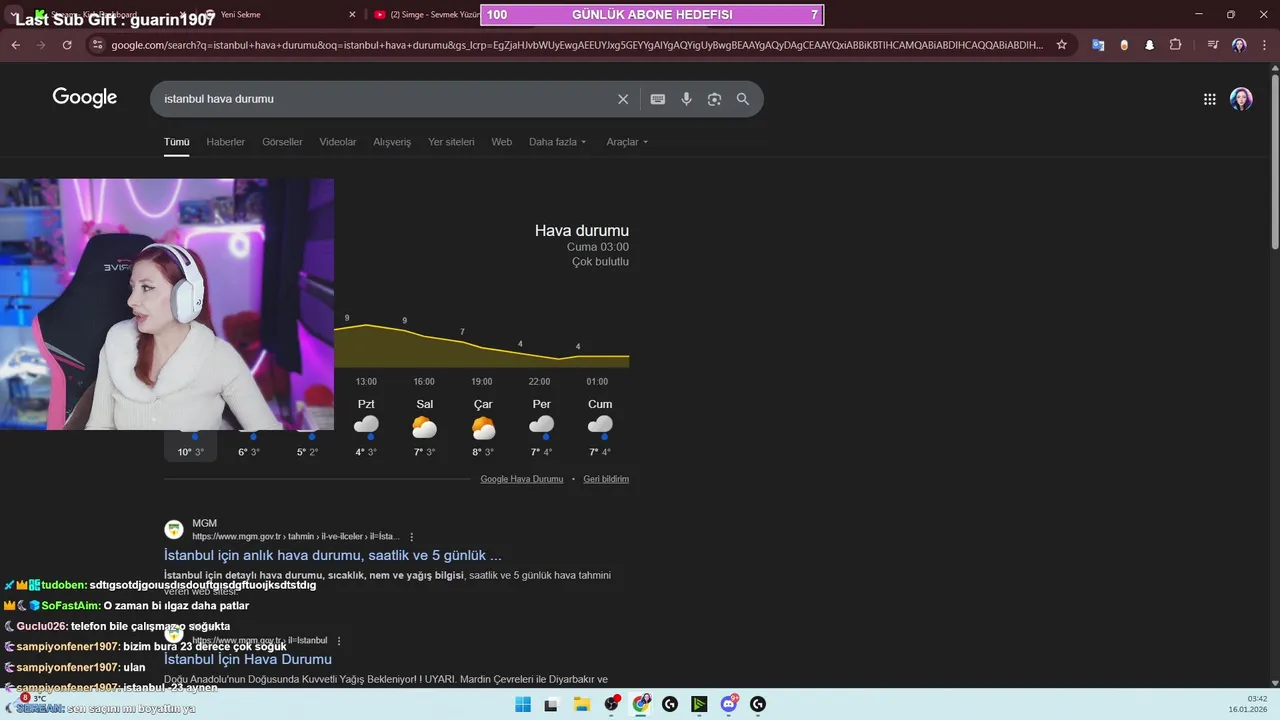Viewport: 1280px width, 720px height.
Task: Switch to the Videolar tab
Action: click(338, 142)
